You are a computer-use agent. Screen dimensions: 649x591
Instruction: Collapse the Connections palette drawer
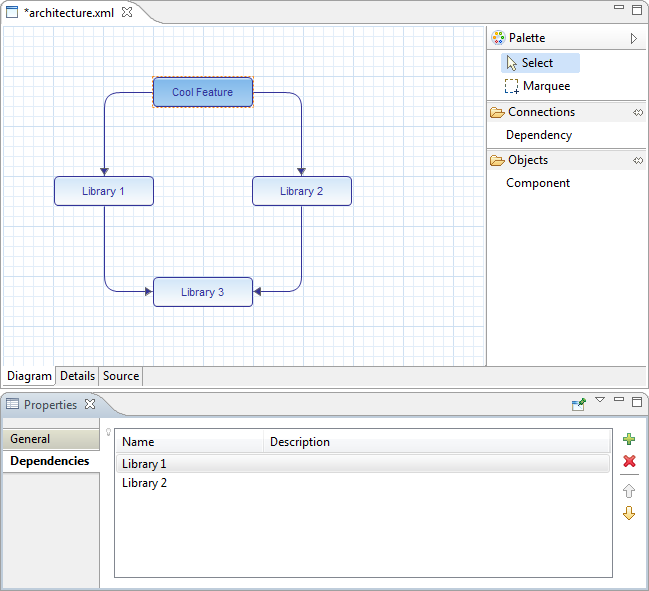pyautogui.click(x=638, y=113)
